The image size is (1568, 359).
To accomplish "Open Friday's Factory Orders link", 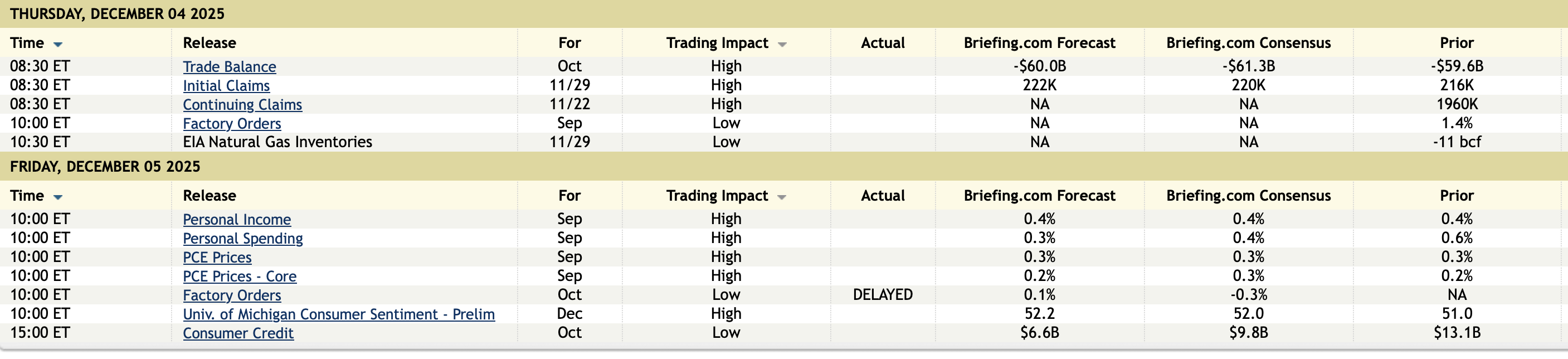I will point(232,295).
